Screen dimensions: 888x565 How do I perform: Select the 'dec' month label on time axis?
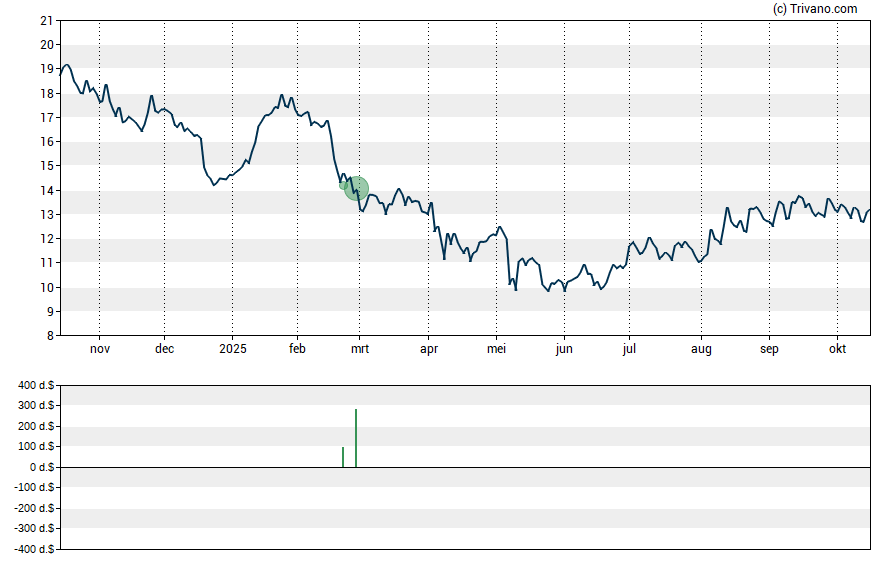pyautogui.click(x=164, y=349)
